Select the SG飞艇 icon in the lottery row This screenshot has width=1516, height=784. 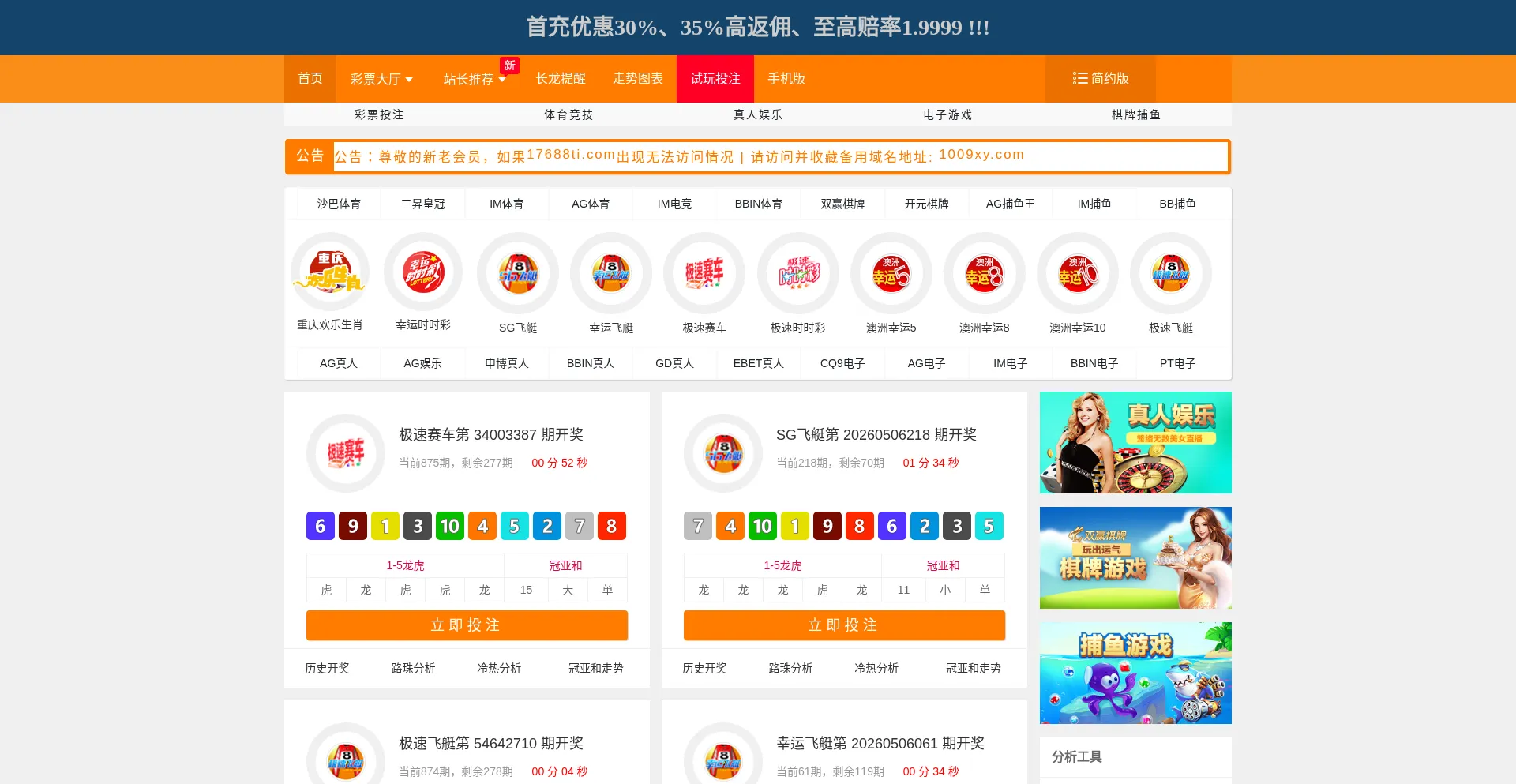[x=518, y=273]
